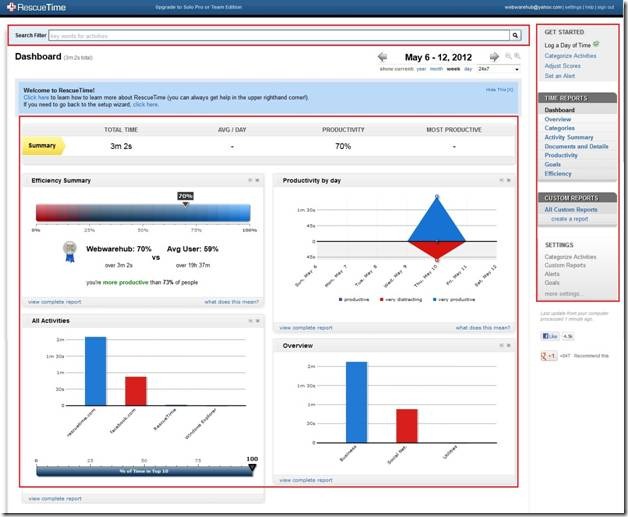Open the Goals time report
Image resolution: width=628 pixels, height=517 pixels.
point(552,165)
